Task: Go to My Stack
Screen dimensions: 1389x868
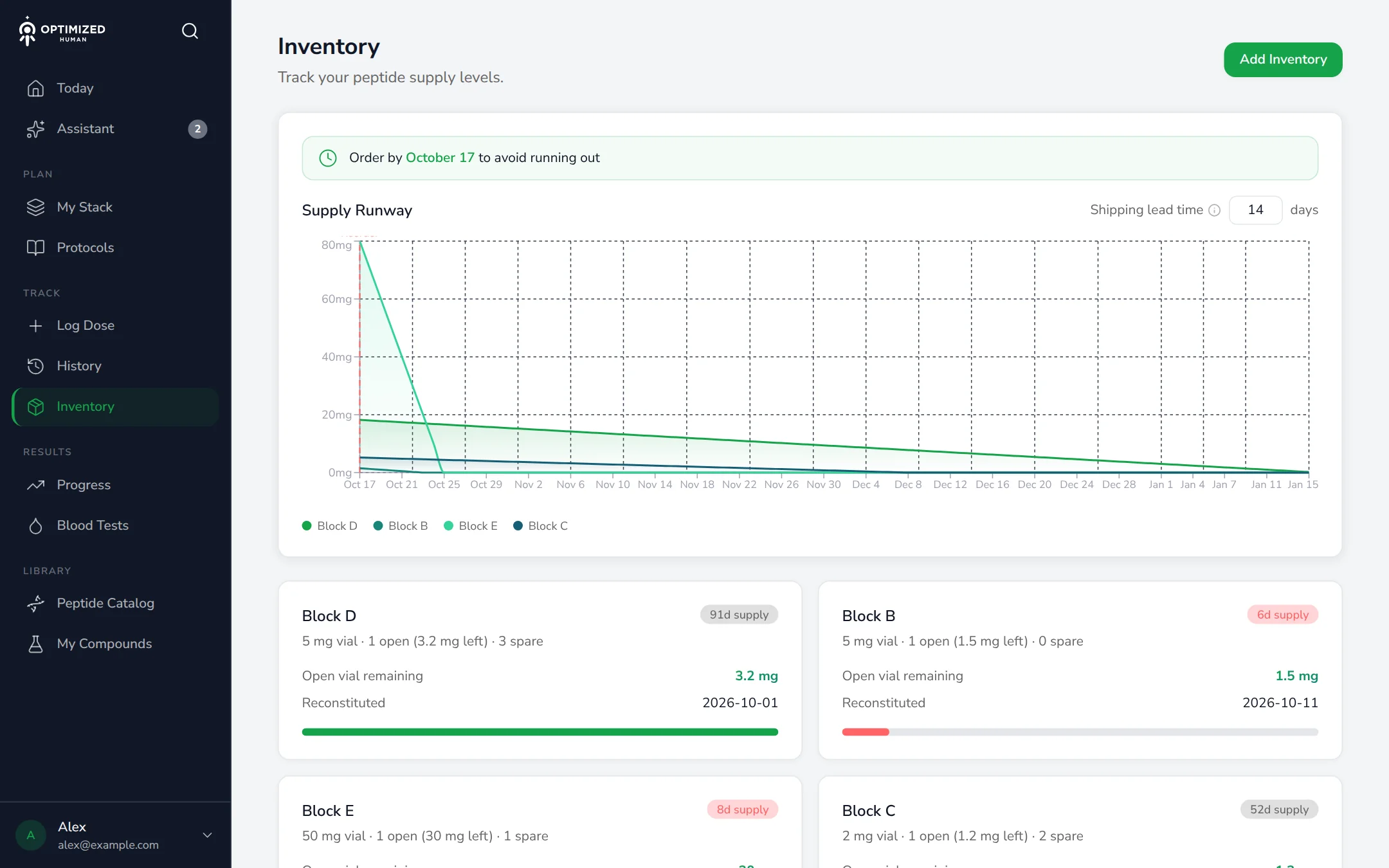Action: (116, 207)
